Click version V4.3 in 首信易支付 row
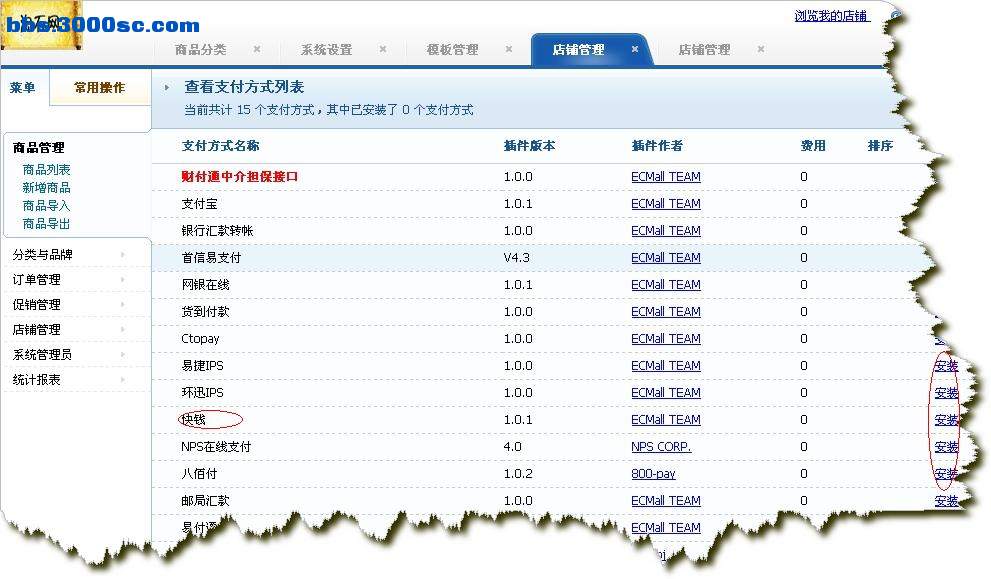 (516, 258)
